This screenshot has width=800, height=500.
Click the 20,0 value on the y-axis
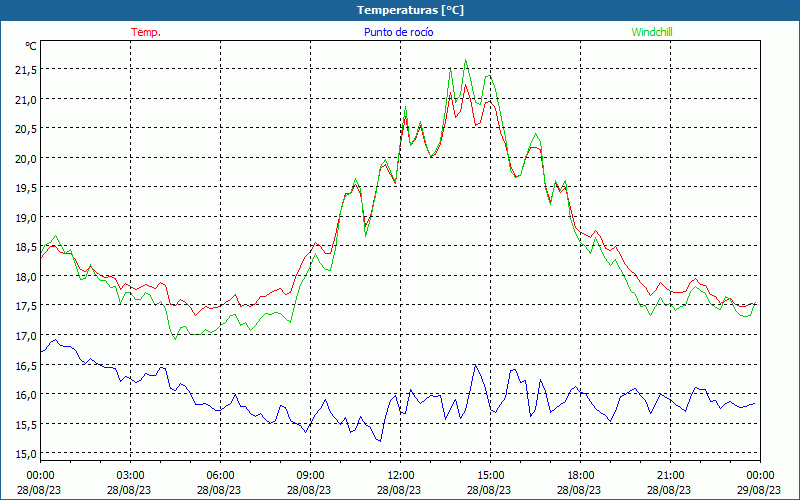[26, 159]
